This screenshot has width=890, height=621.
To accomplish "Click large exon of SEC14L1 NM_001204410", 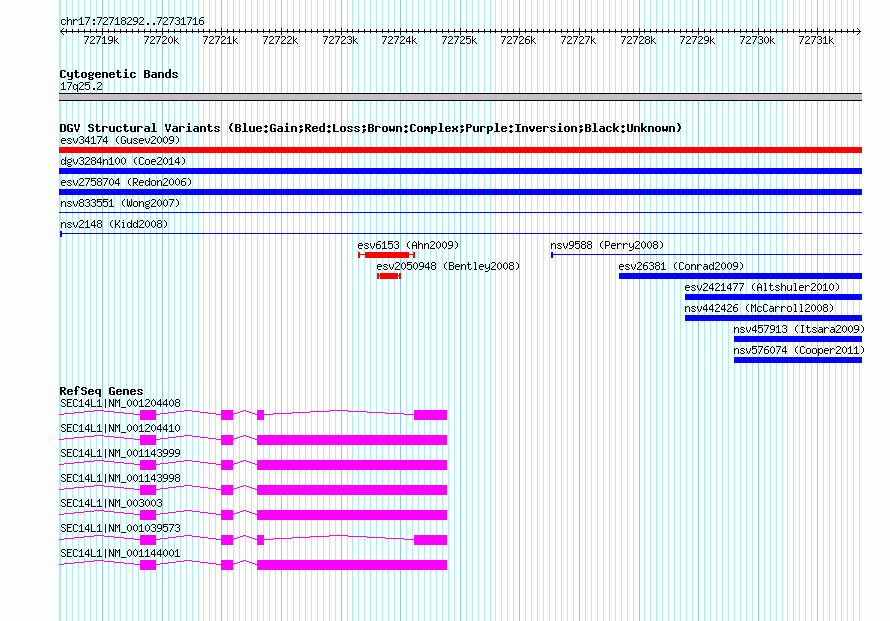I will pos(352,440).
